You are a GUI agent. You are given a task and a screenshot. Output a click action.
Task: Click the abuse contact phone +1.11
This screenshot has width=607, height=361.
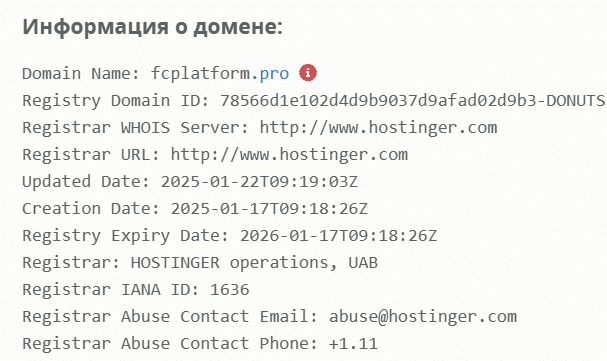(x=353, y=344)
